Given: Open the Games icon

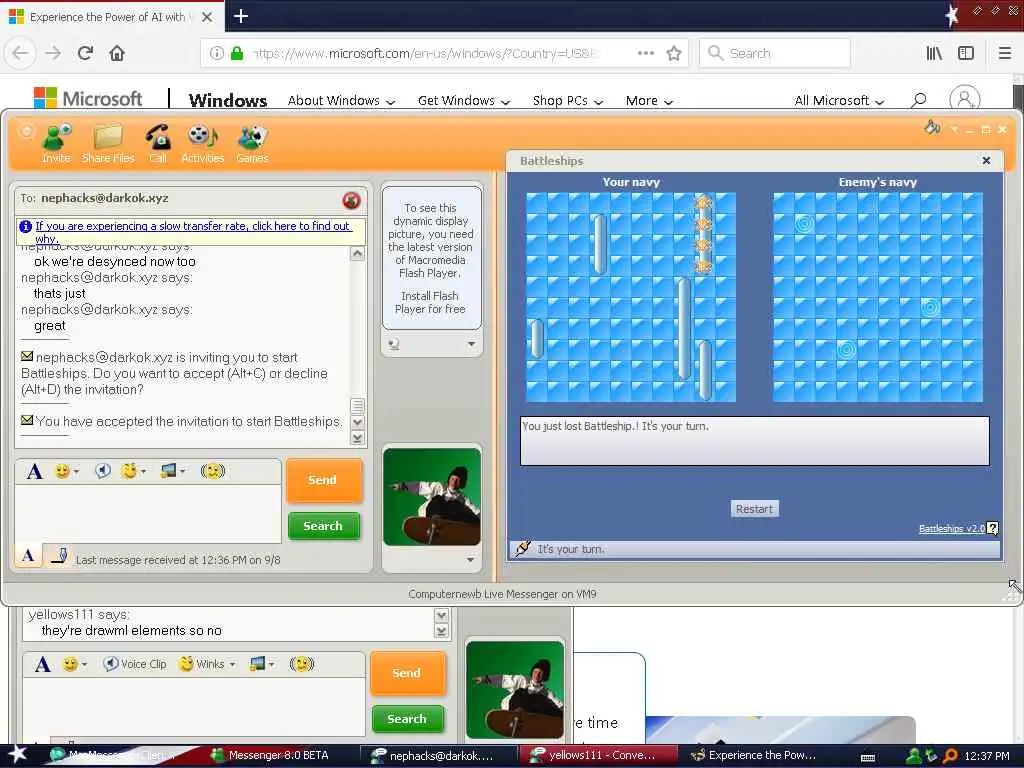Looking at the screenshot, I should [252, 144].
